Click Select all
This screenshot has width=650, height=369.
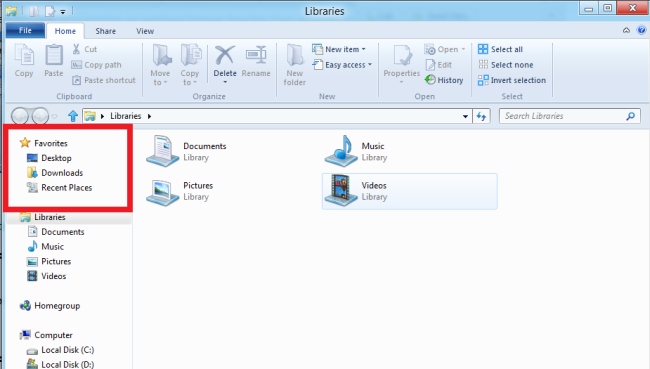[500, 49]
